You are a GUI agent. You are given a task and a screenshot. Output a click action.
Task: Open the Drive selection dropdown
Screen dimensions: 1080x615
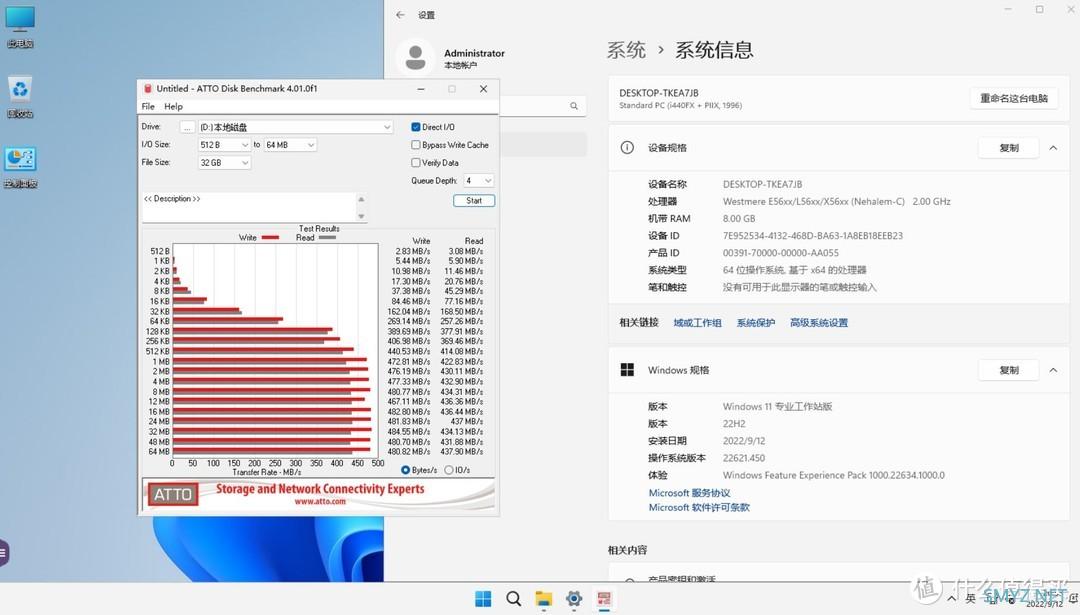pyautogui.click(x=295, y=127)
